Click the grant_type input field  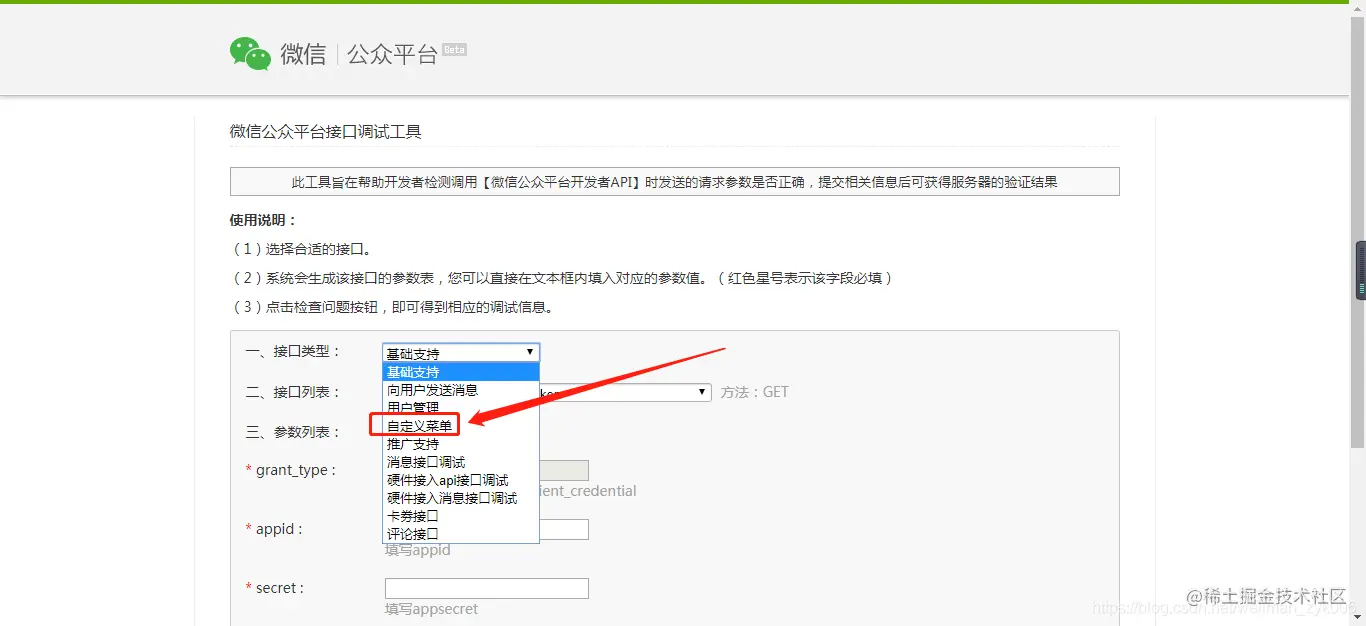tap(564, 470)
